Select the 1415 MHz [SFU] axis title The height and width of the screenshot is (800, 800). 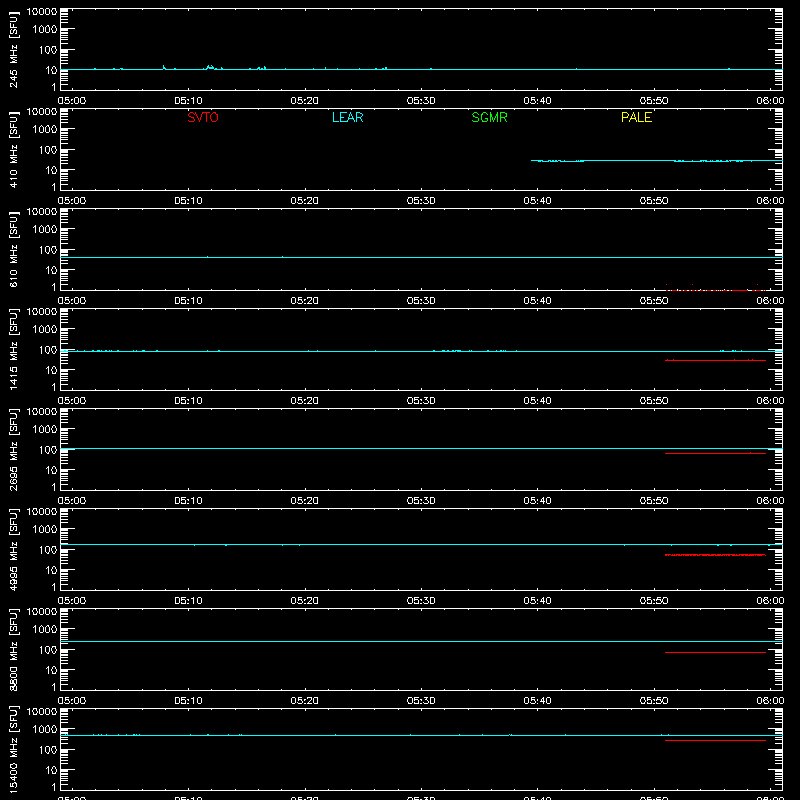[x=13, y=349]
